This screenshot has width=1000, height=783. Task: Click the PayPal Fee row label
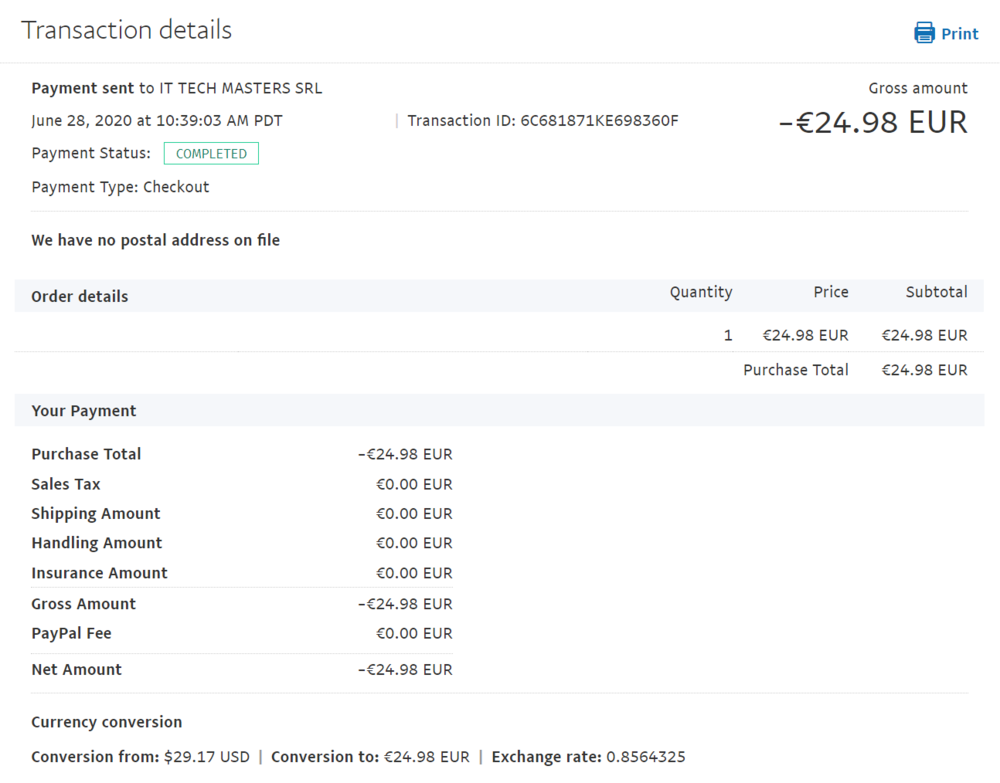[71, 633]
